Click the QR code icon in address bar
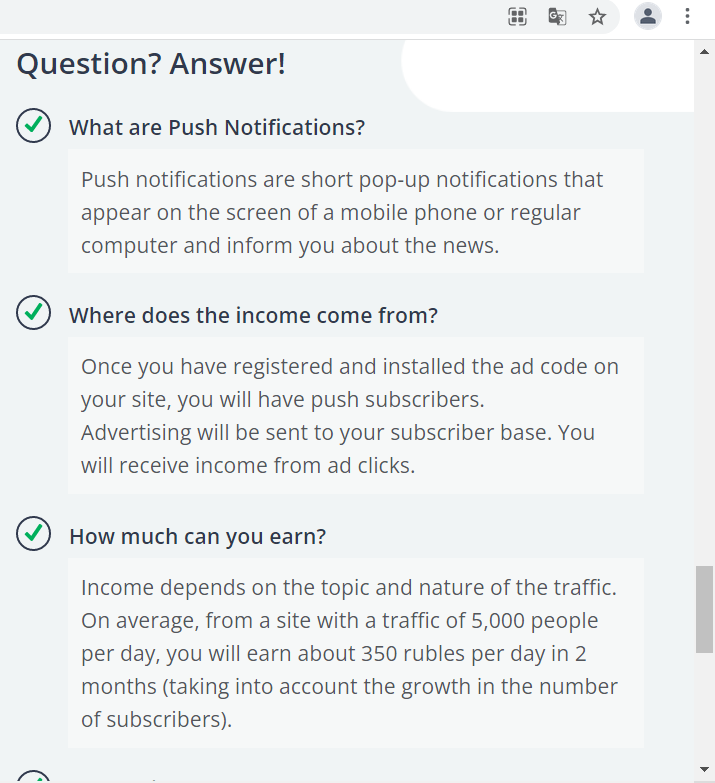The image size is (715, 783). coord(517,16)
